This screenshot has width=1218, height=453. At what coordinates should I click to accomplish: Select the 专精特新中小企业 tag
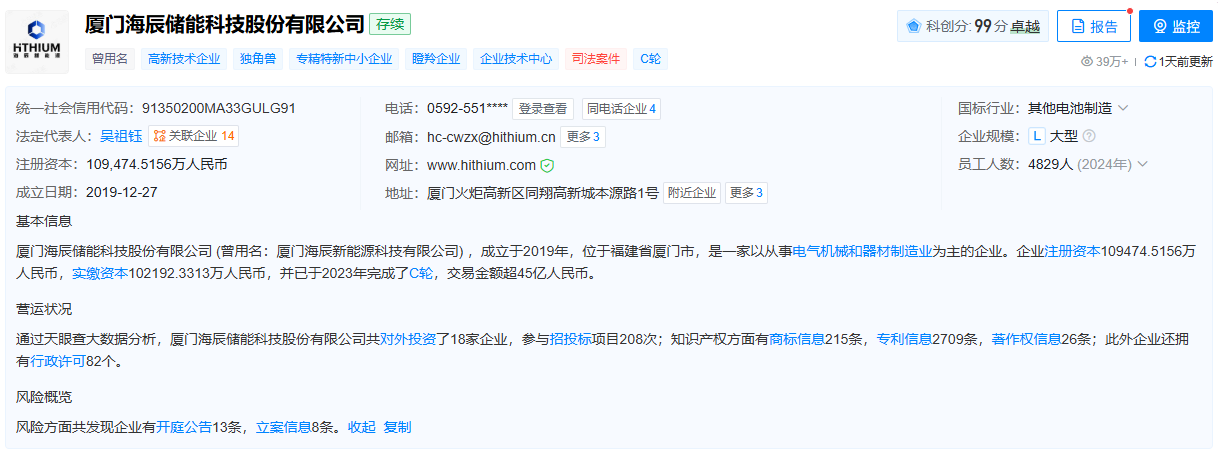344,59
